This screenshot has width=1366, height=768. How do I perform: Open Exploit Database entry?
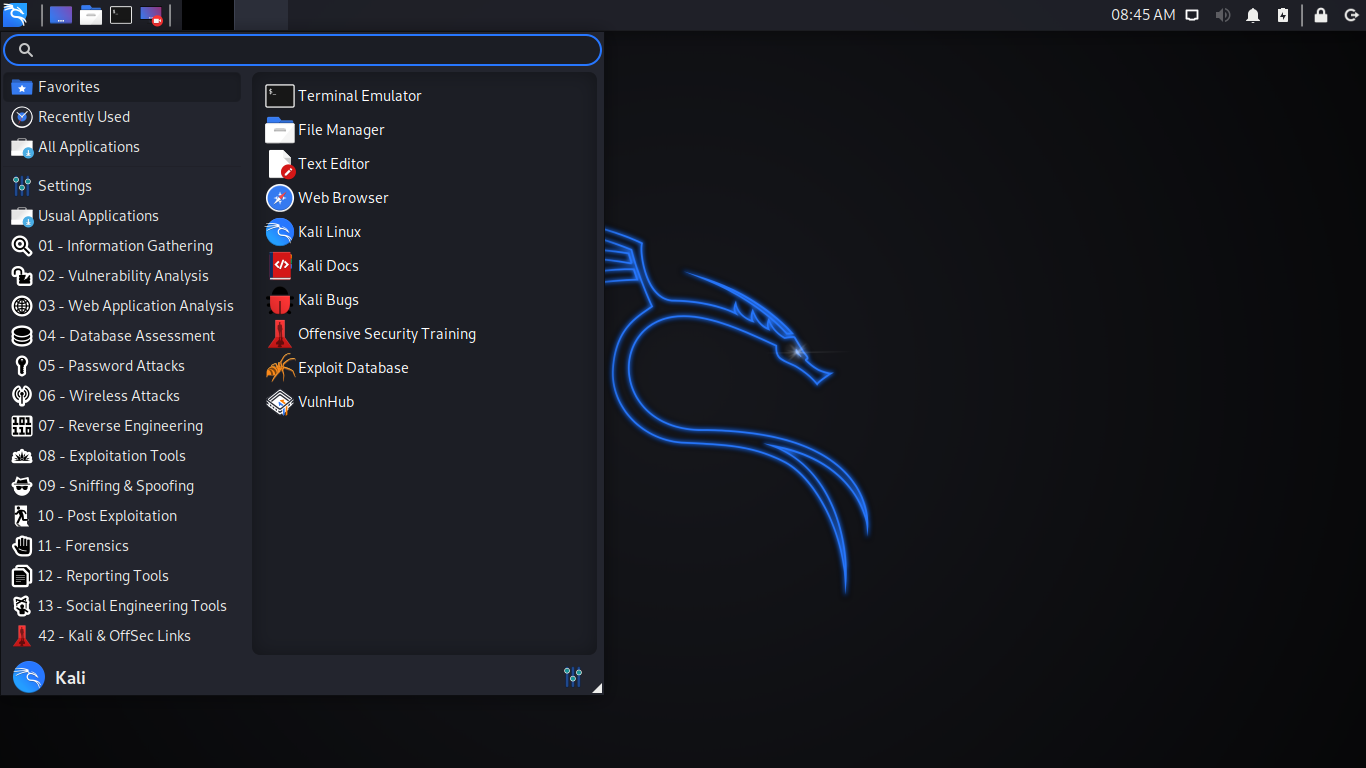tap(424, 368)
